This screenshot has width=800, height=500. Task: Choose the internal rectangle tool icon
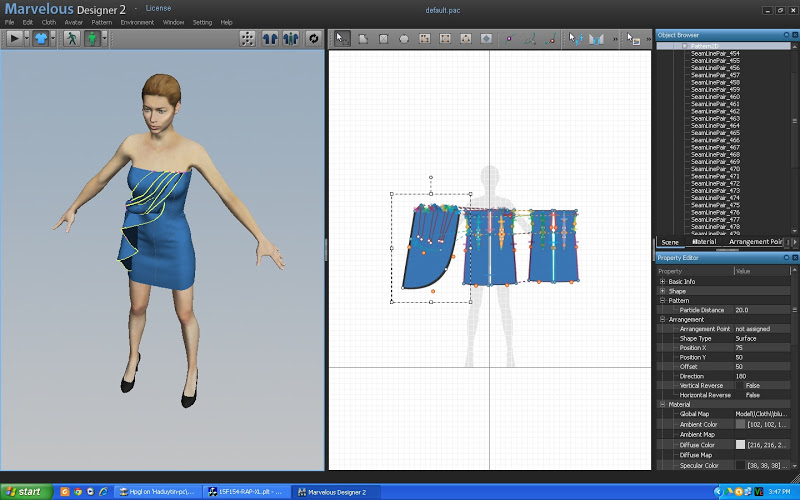point(445,39)
